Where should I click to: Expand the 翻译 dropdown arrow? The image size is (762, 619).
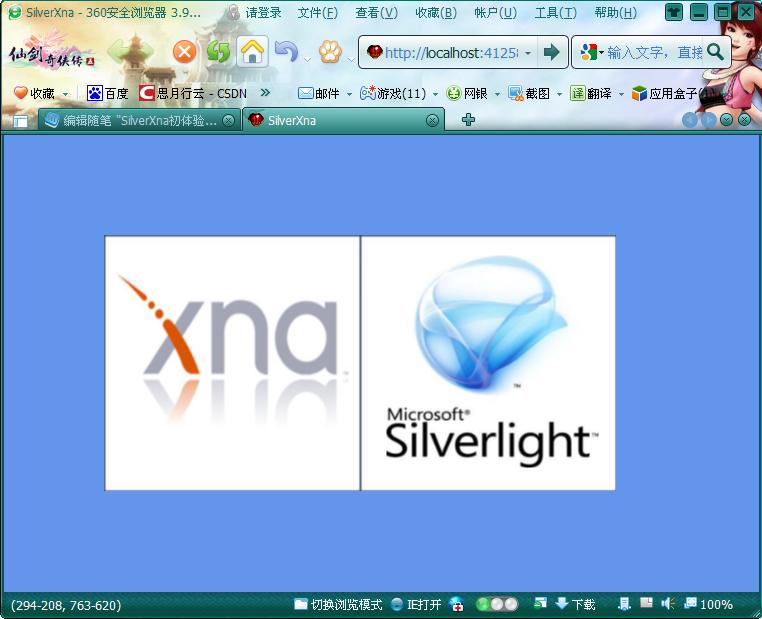pos(621,94)
